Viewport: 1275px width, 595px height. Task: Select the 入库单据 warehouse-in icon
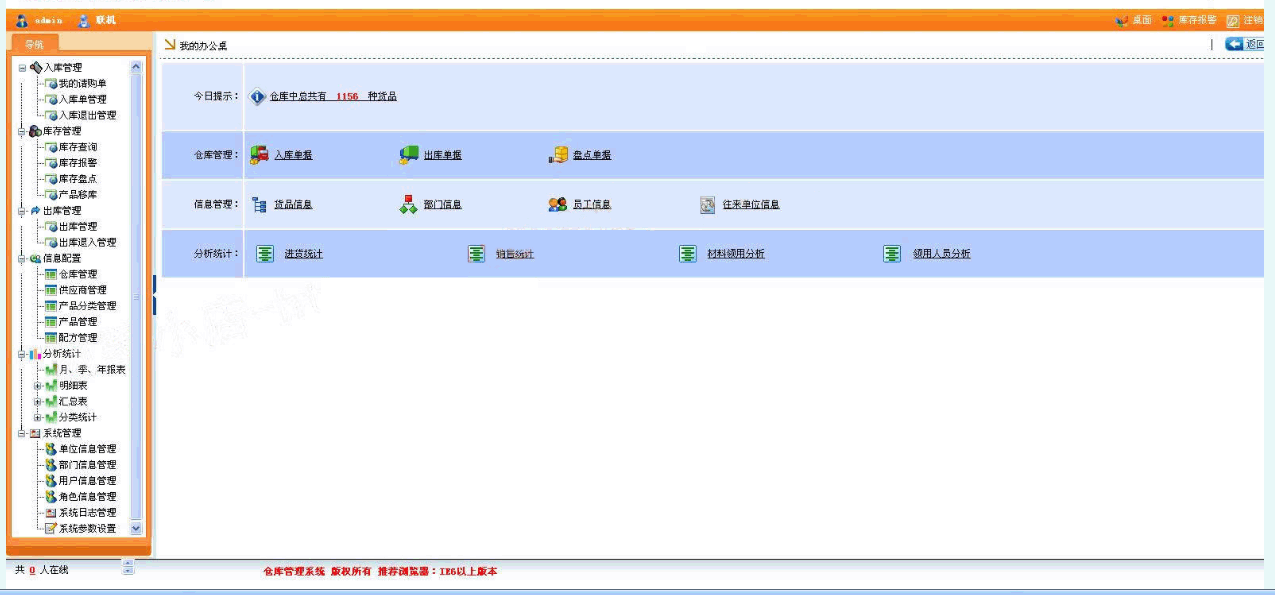coord(258,153)
